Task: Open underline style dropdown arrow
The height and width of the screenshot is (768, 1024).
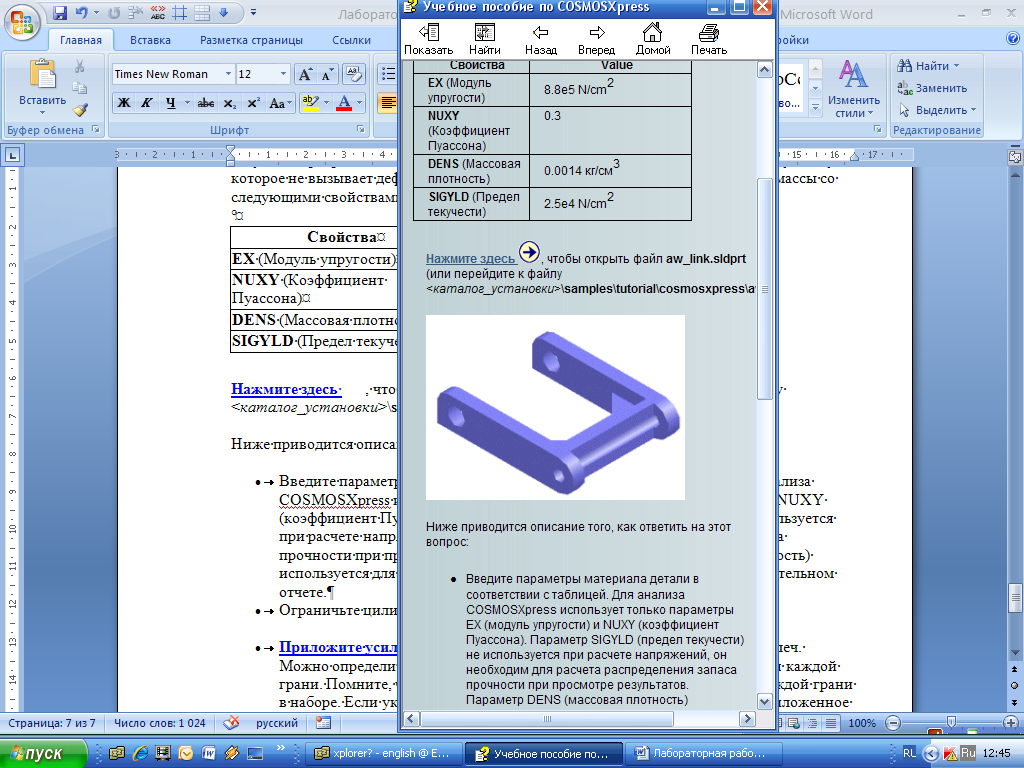Action: [x=187, y=103]
